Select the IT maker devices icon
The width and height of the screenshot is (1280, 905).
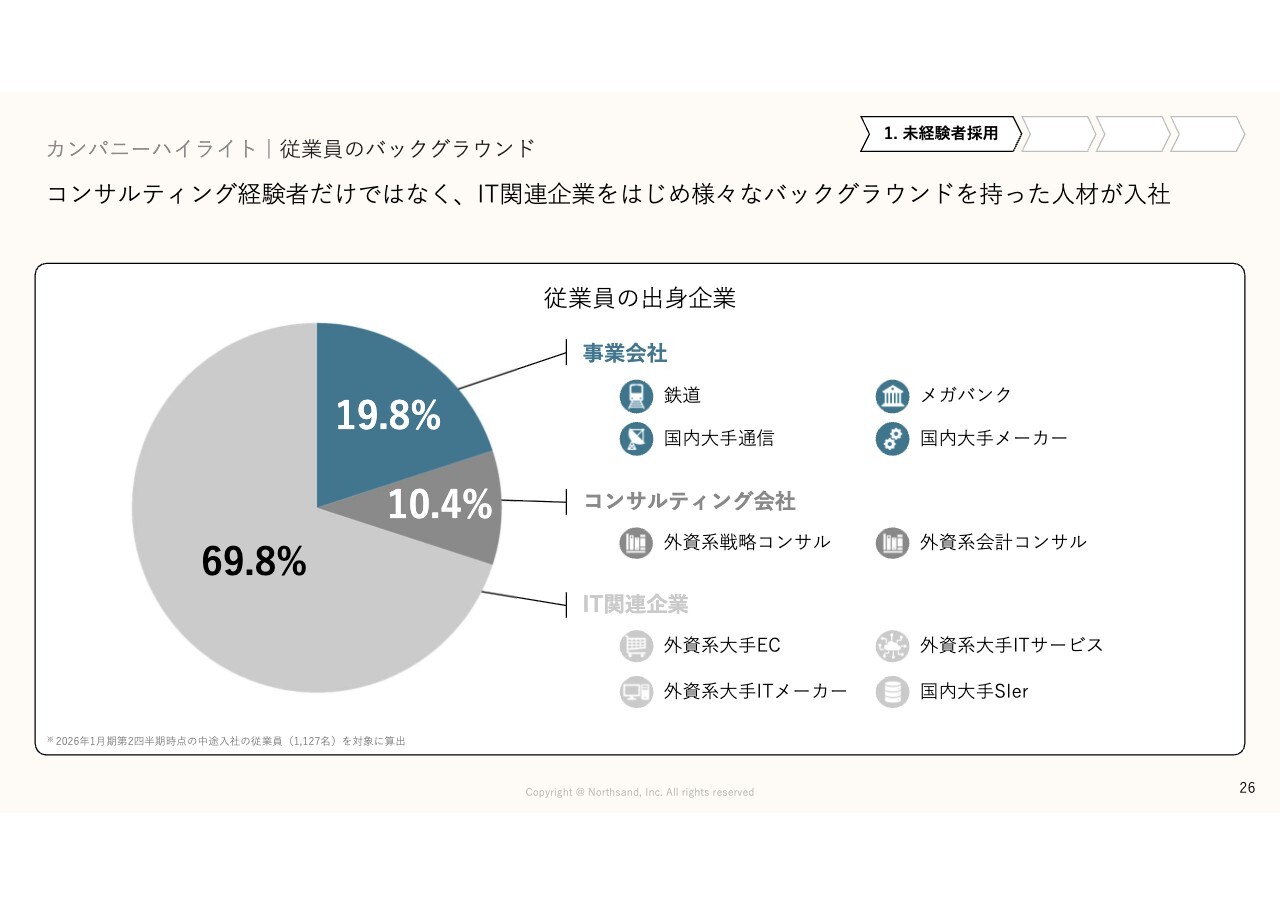pyautogui.click(x=636, y=691)
